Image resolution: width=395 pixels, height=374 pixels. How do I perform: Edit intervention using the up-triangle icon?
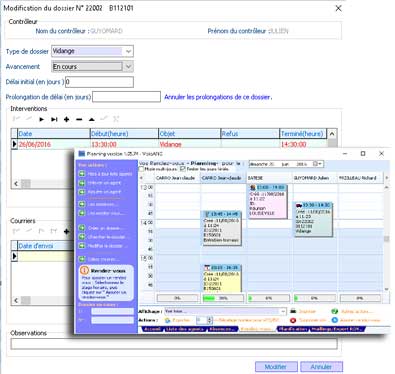coord(92,119)
